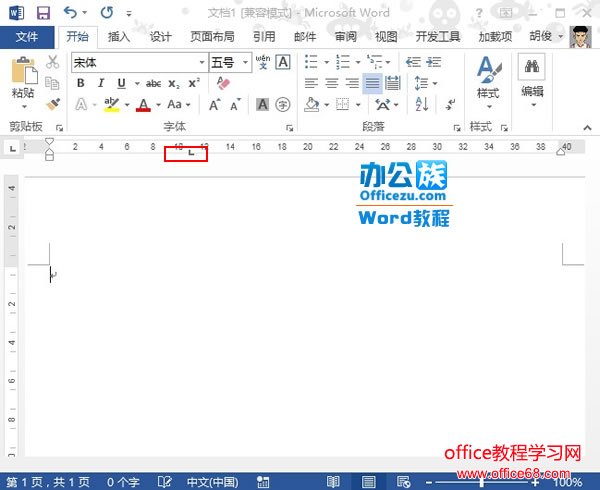Click the Increase Indent icon
The width and height of the screenshot is (600, 490).
434,62
